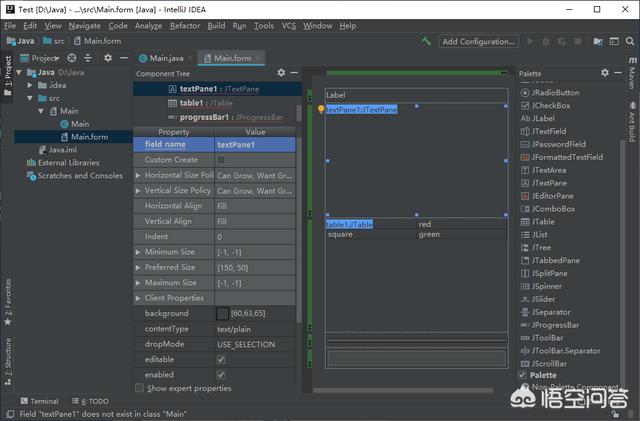The height and width of the screenshot is (421, 640).
Task: Select JTree in the Palette
Action: coord(536,248)
